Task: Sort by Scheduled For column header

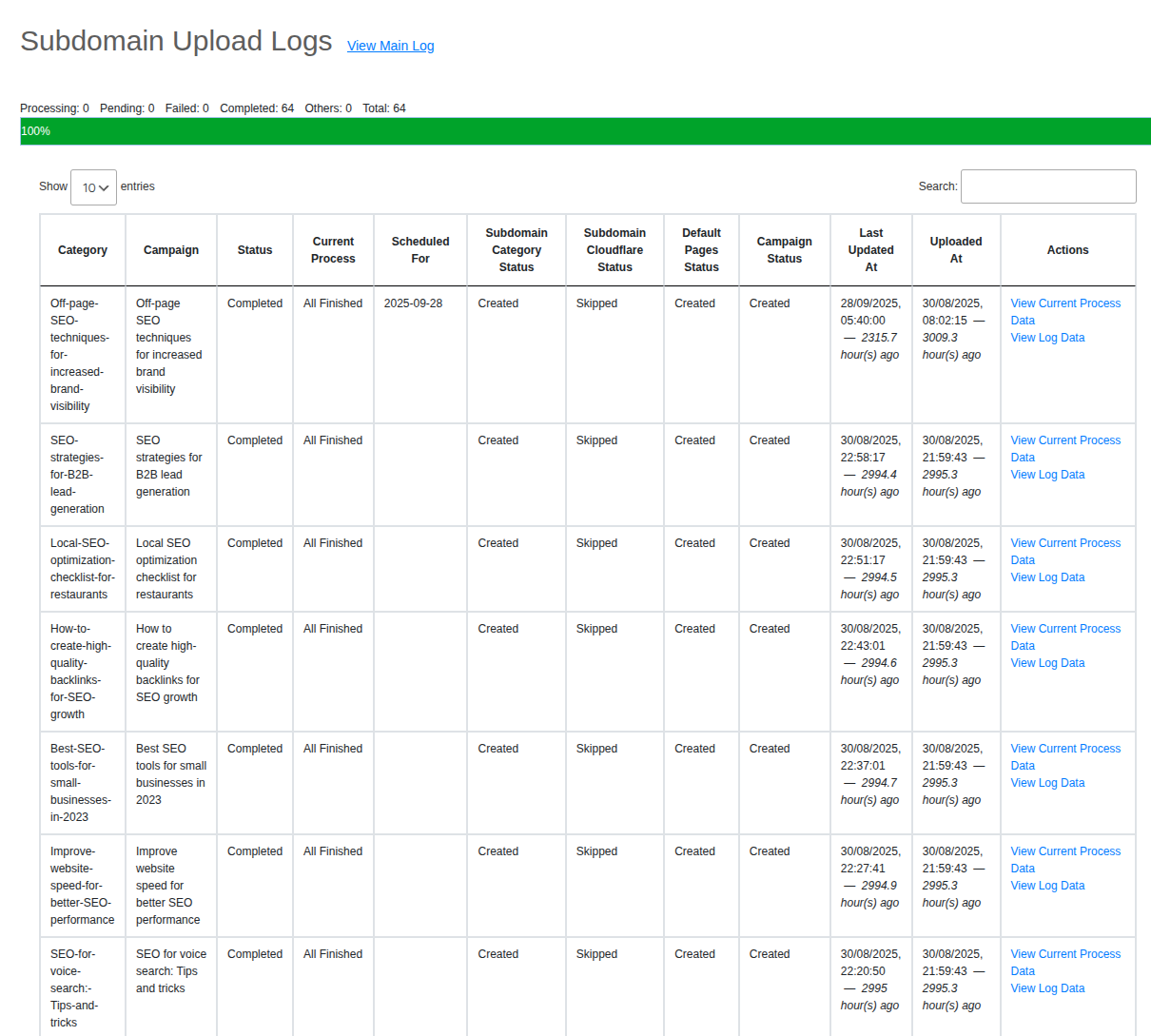Action: (x=420, y=250)
